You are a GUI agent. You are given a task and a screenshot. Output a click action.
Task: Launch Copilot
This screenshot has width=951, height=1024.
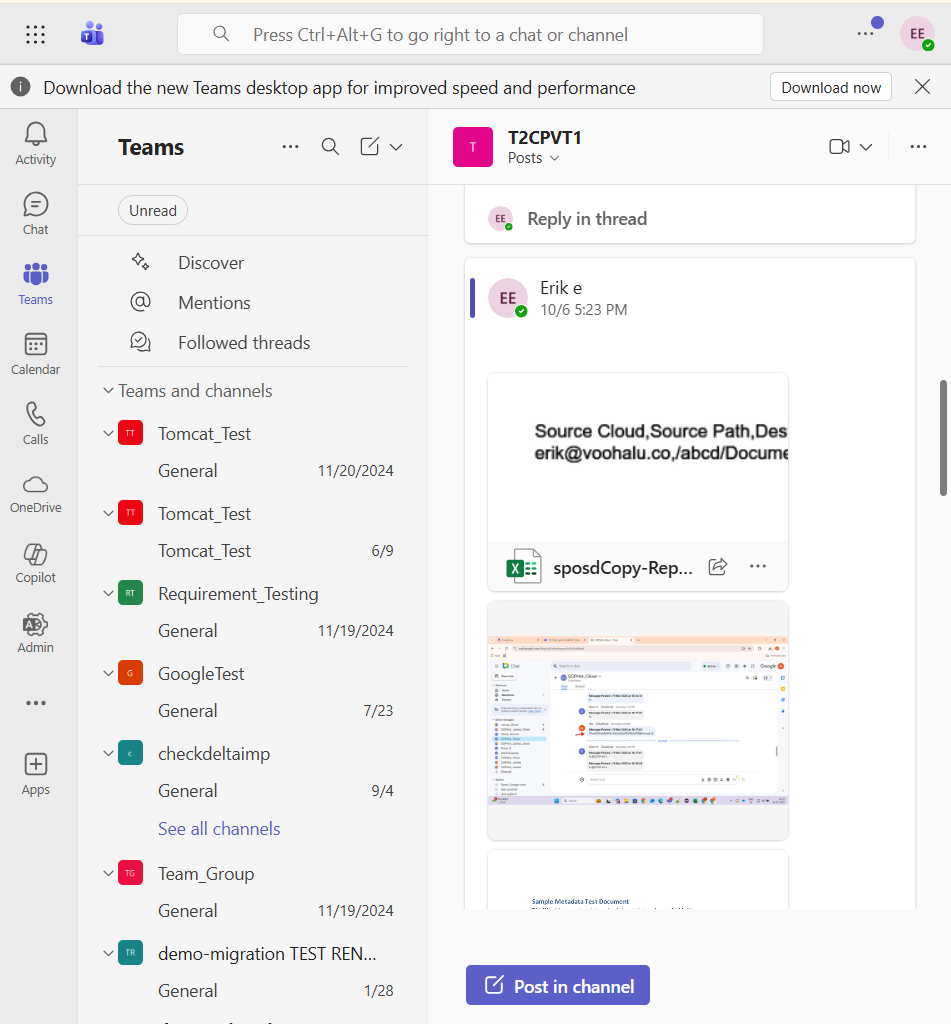click(35, 562)
